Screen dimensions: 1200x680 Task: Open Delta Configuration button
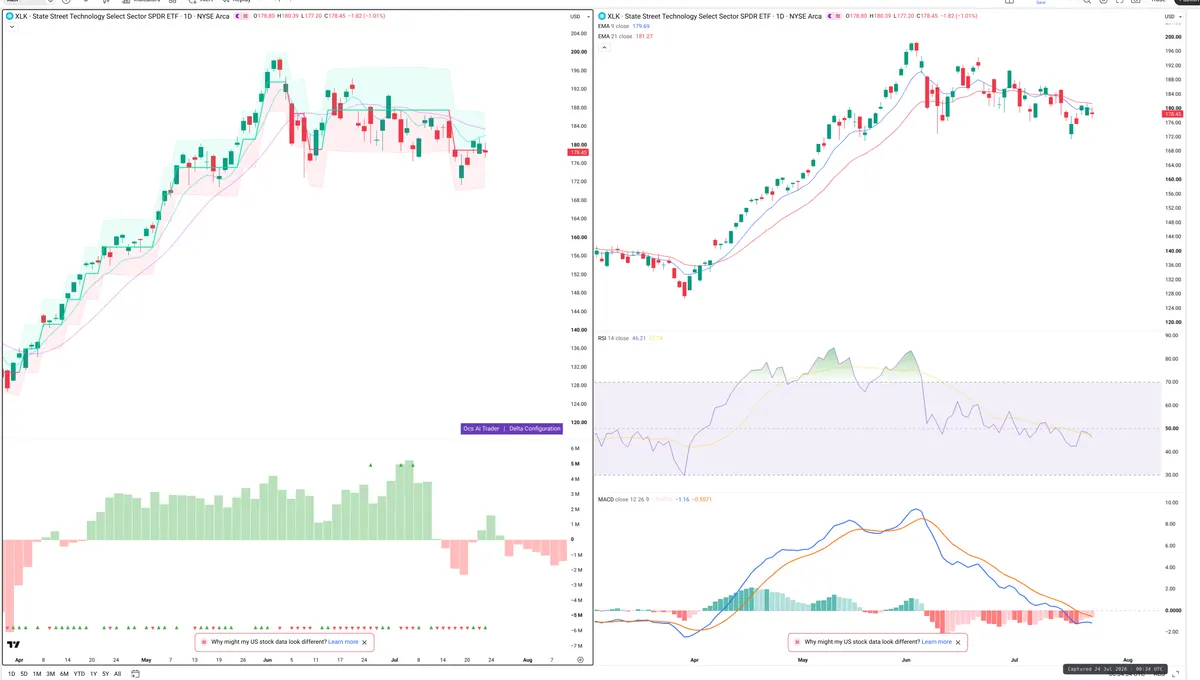[x=534, y=429]
